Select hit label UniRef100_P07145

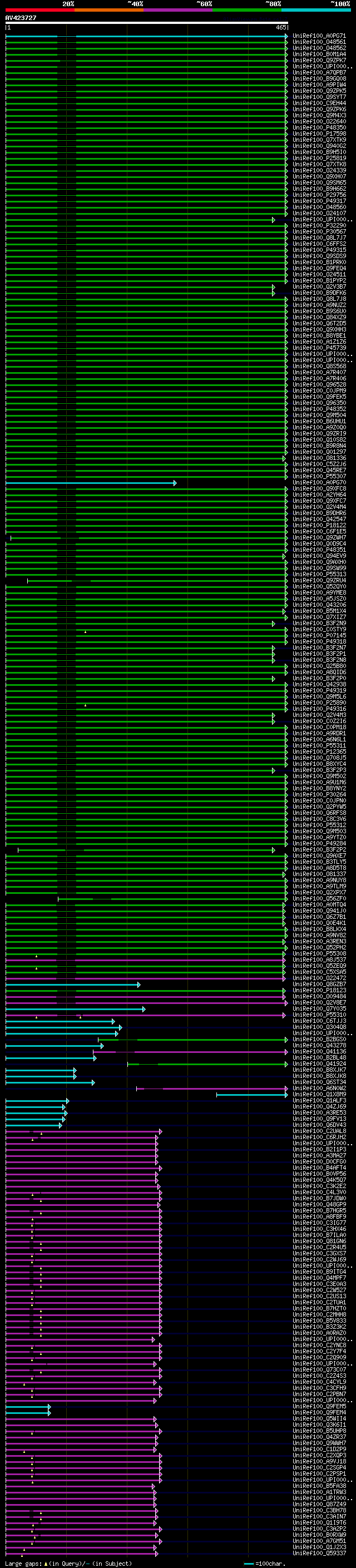click(319, 635)
